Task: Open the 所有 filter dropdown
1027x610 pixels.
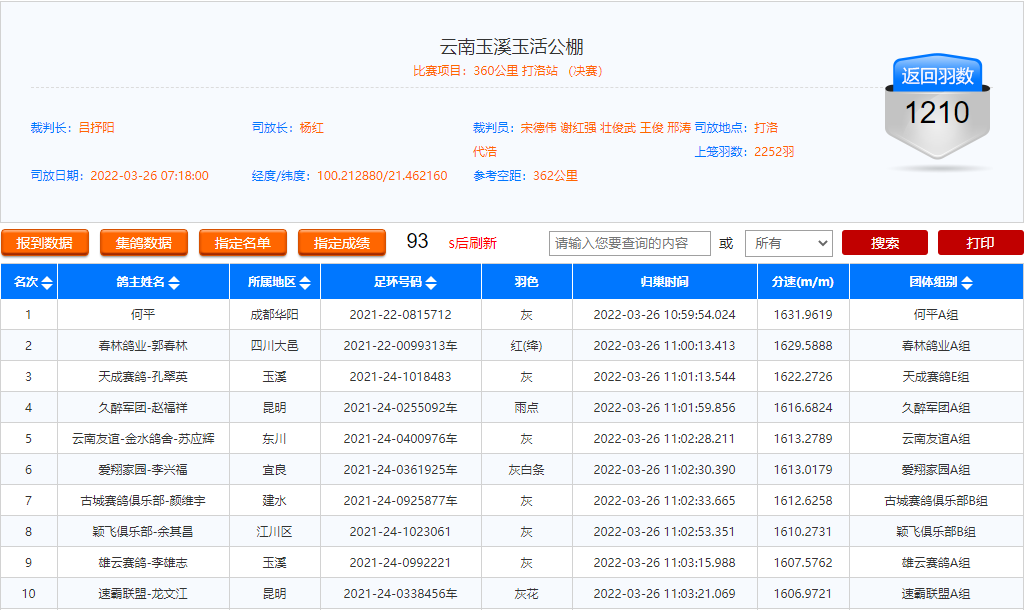Action: coord(788,243)
